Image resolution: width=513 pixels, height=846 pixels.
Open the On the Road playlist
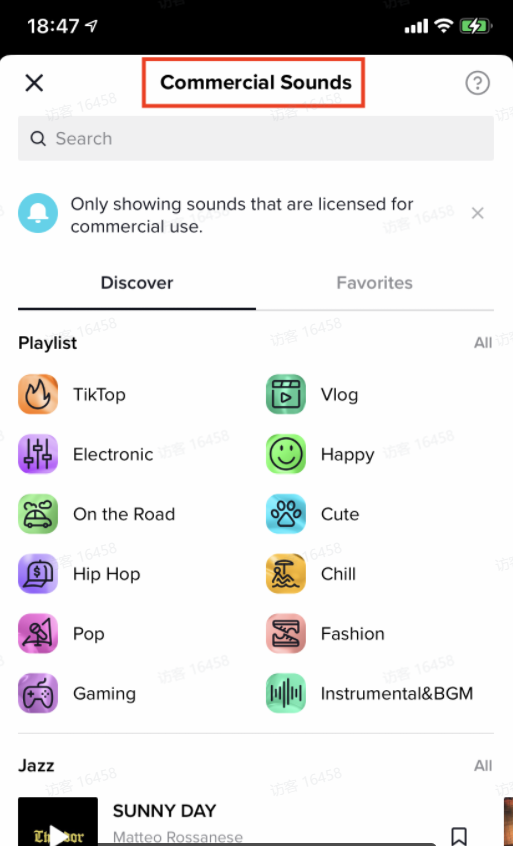coord(97,514)
